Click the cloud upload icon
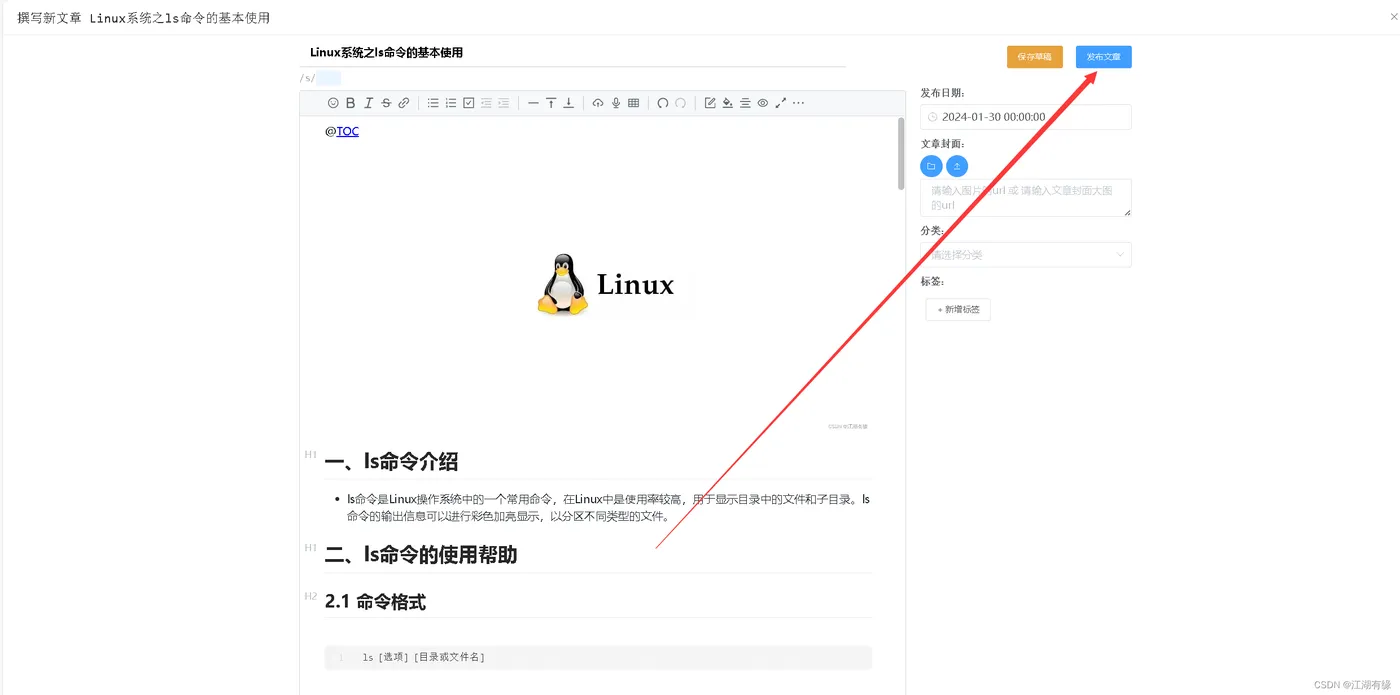 [598, 103]
